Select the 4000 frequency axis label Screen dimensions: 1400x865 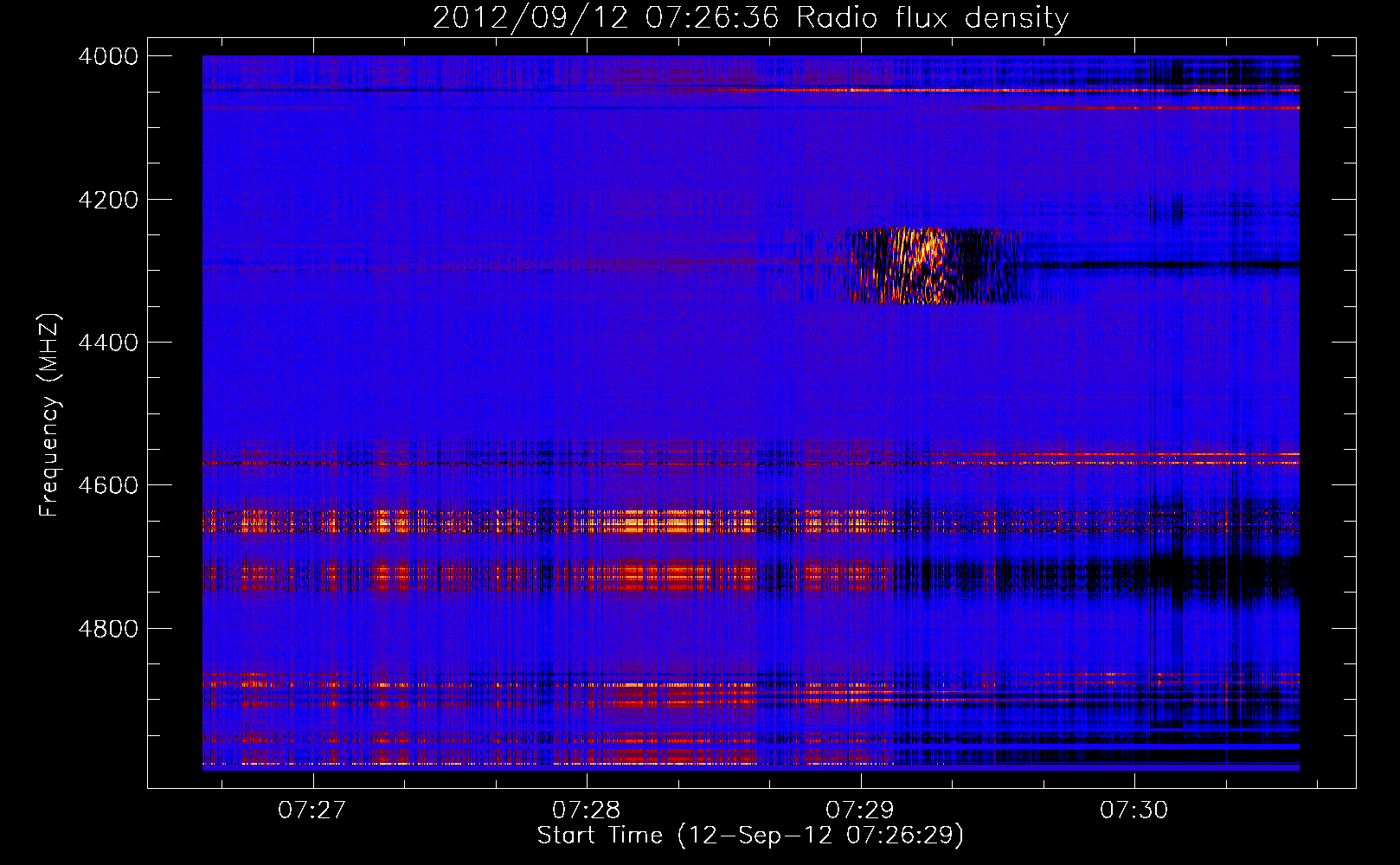coord(108,56)
